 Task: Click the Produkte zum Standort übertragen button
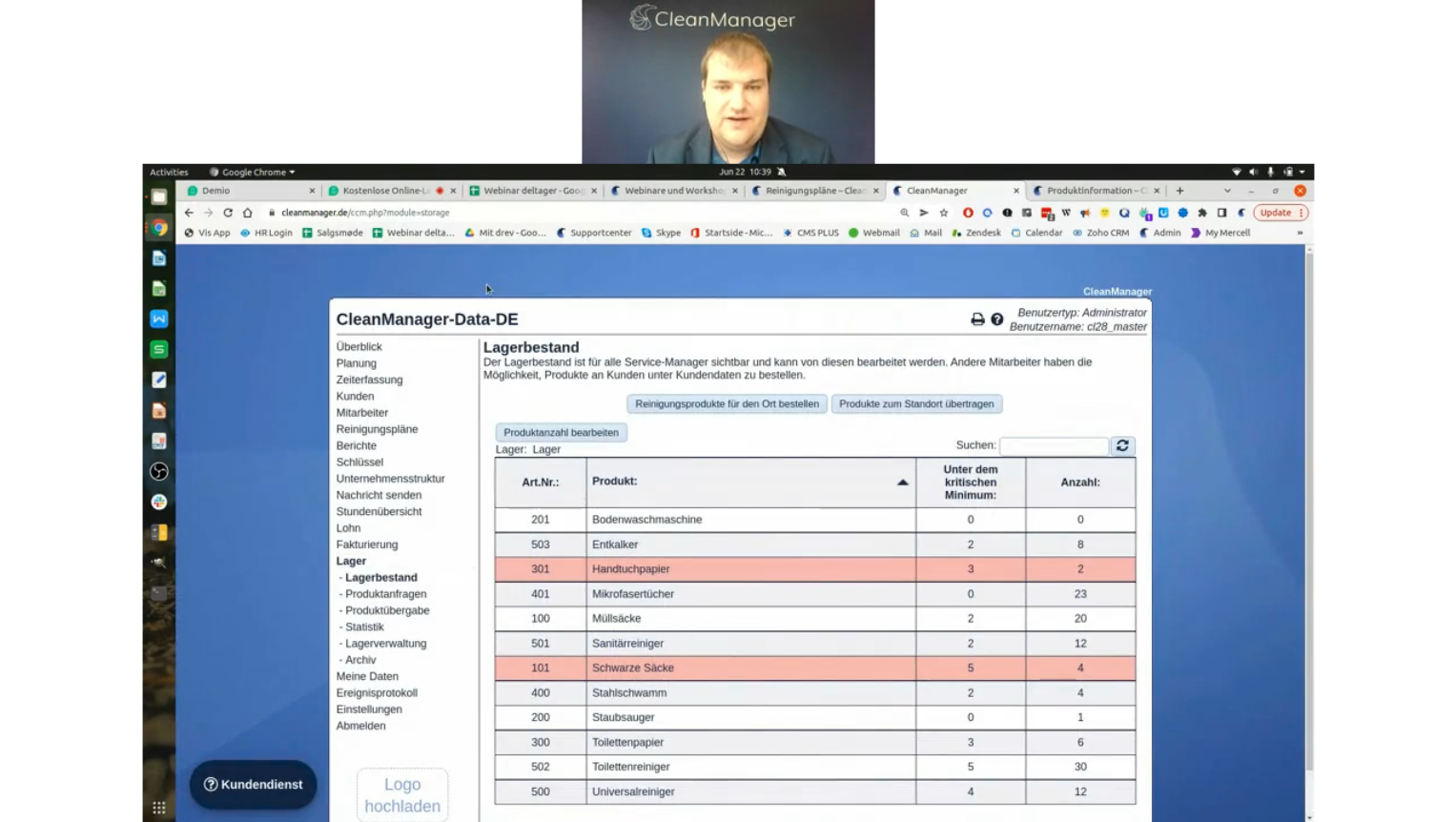click(x=917, y=403)
